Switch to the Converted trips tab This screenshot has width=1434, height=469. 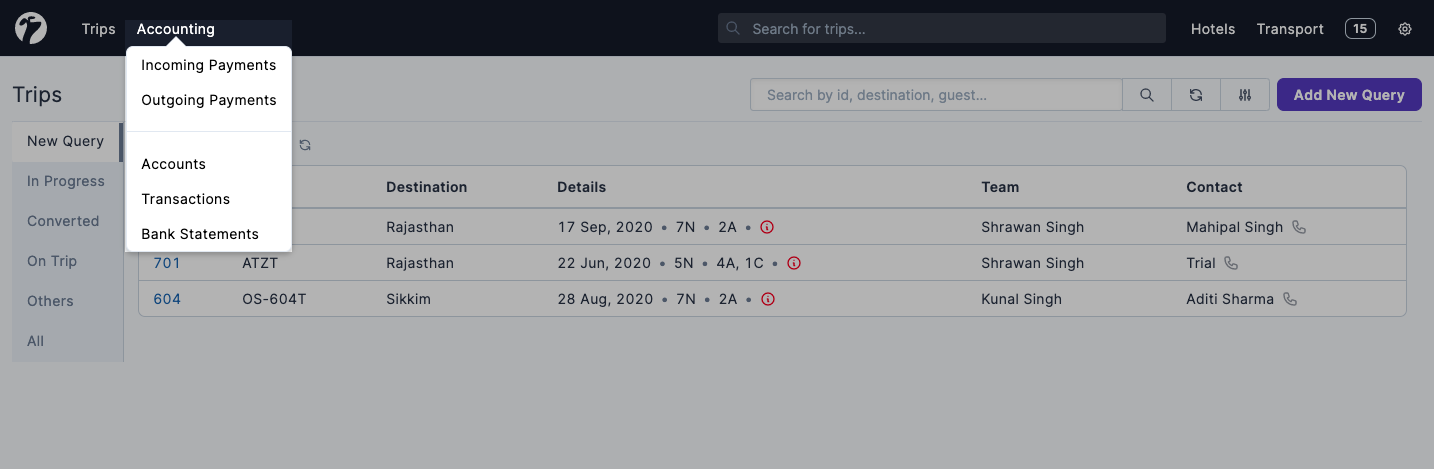coord(63,221)
